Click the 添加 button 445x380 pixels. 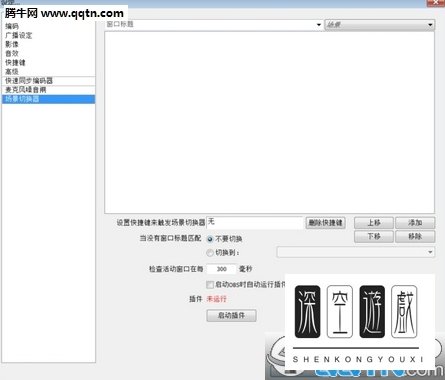click(x=415, y=223)
